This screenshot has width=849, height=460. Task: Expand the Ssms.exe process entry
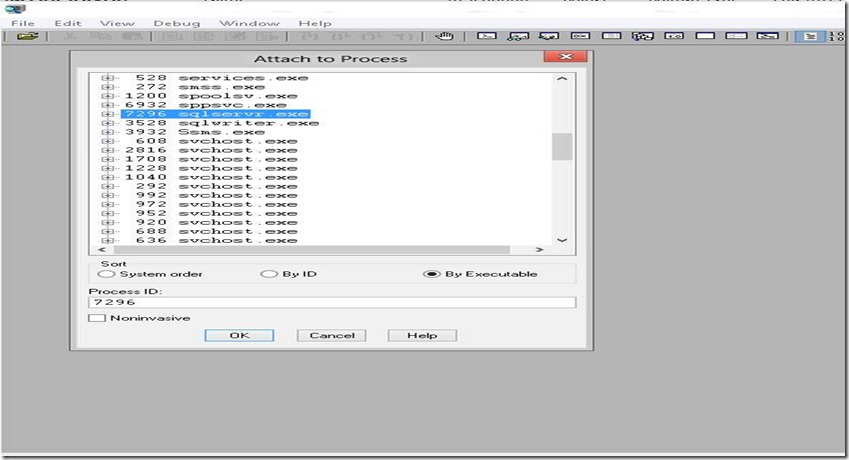[108, 132]
